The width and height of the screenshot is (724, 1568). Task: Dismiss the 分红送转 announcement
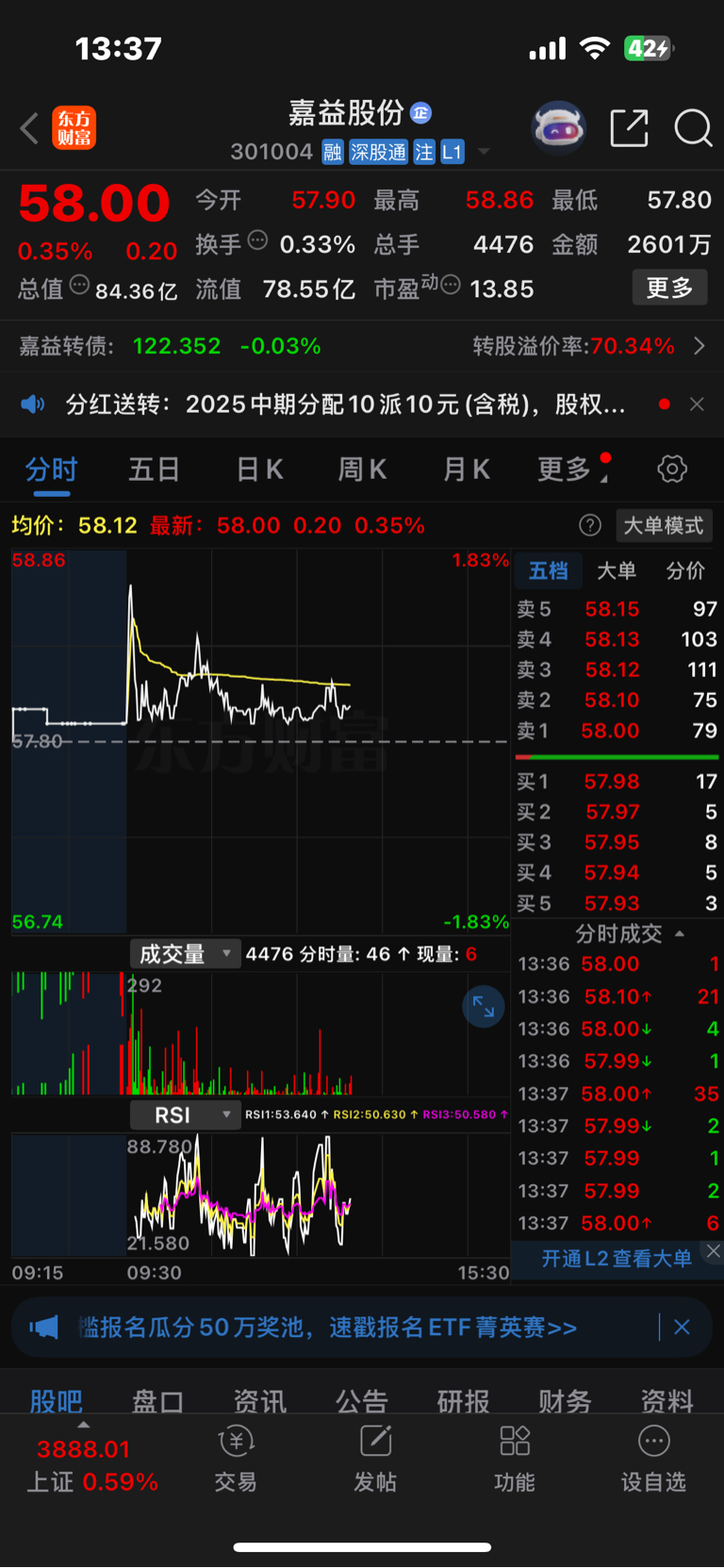click(x=697, y=404)
